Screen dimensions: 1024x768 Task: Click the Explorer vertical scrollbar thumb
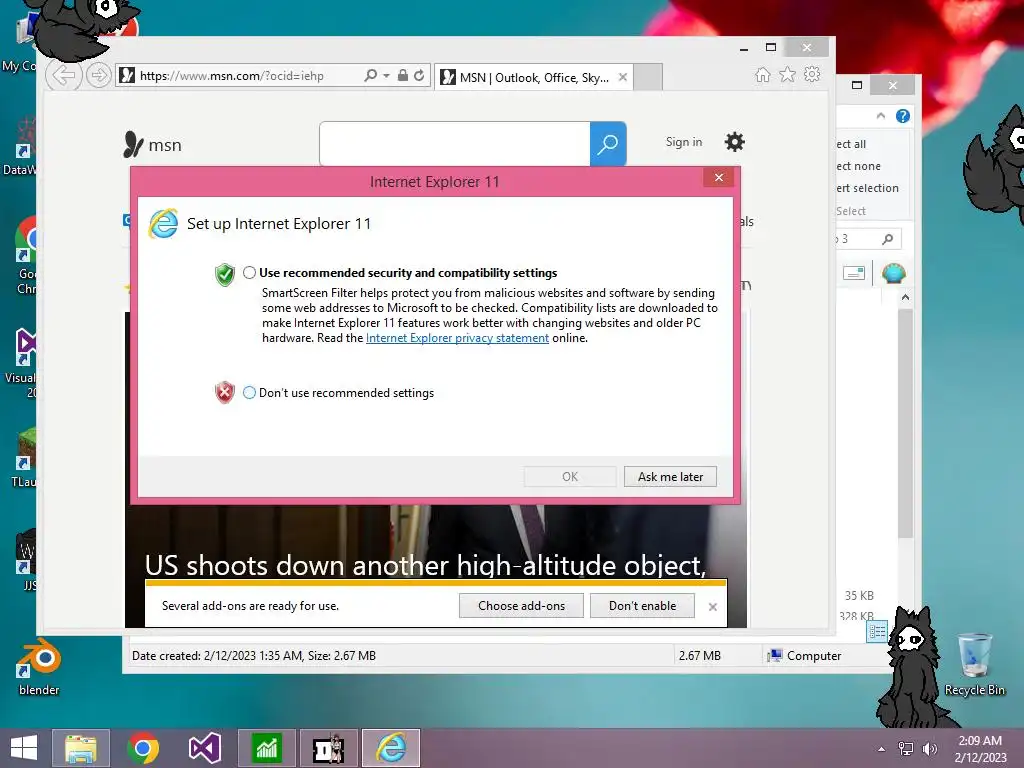pyautogui.click(x=905, y=423)
